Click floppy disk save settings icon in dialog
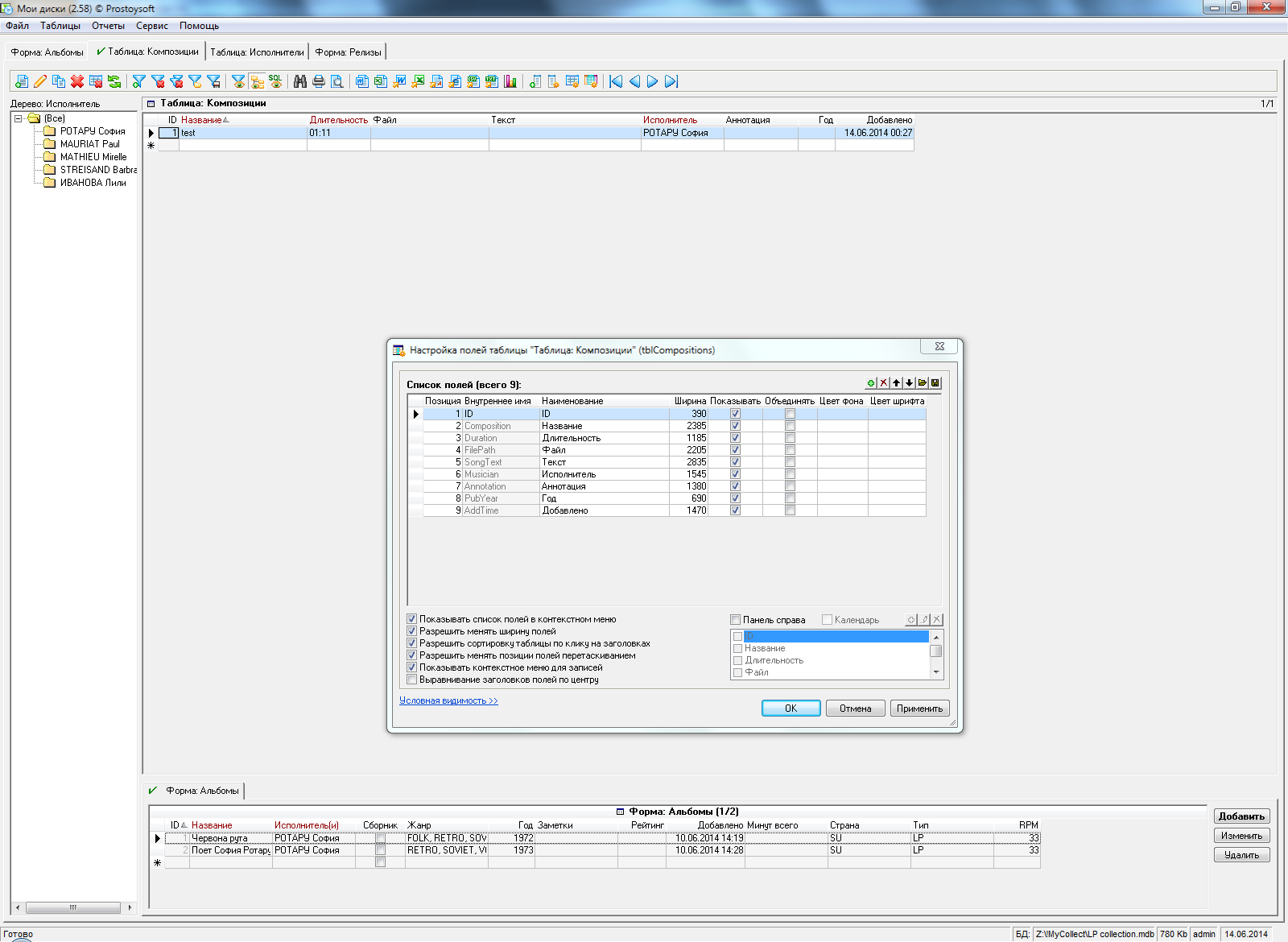 coord(935,383)
